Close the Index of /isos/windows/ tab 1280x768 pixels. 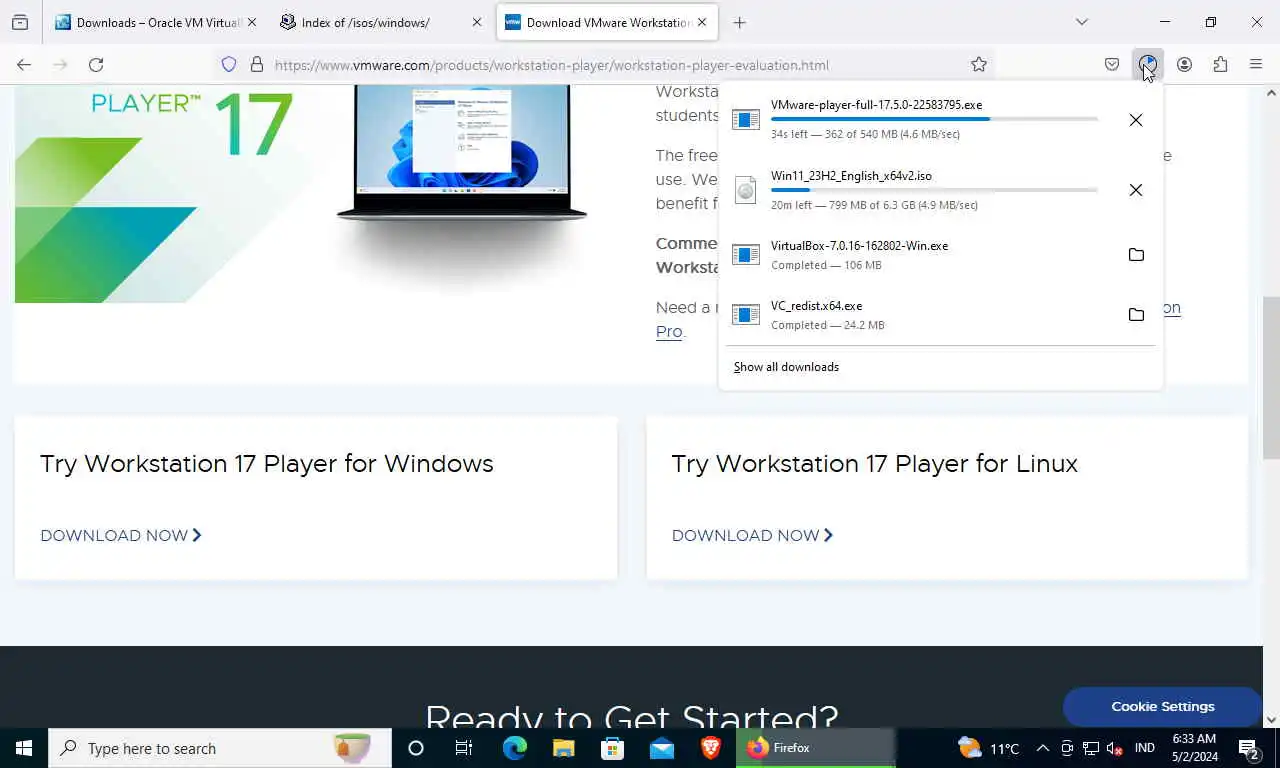click(476, 22)
